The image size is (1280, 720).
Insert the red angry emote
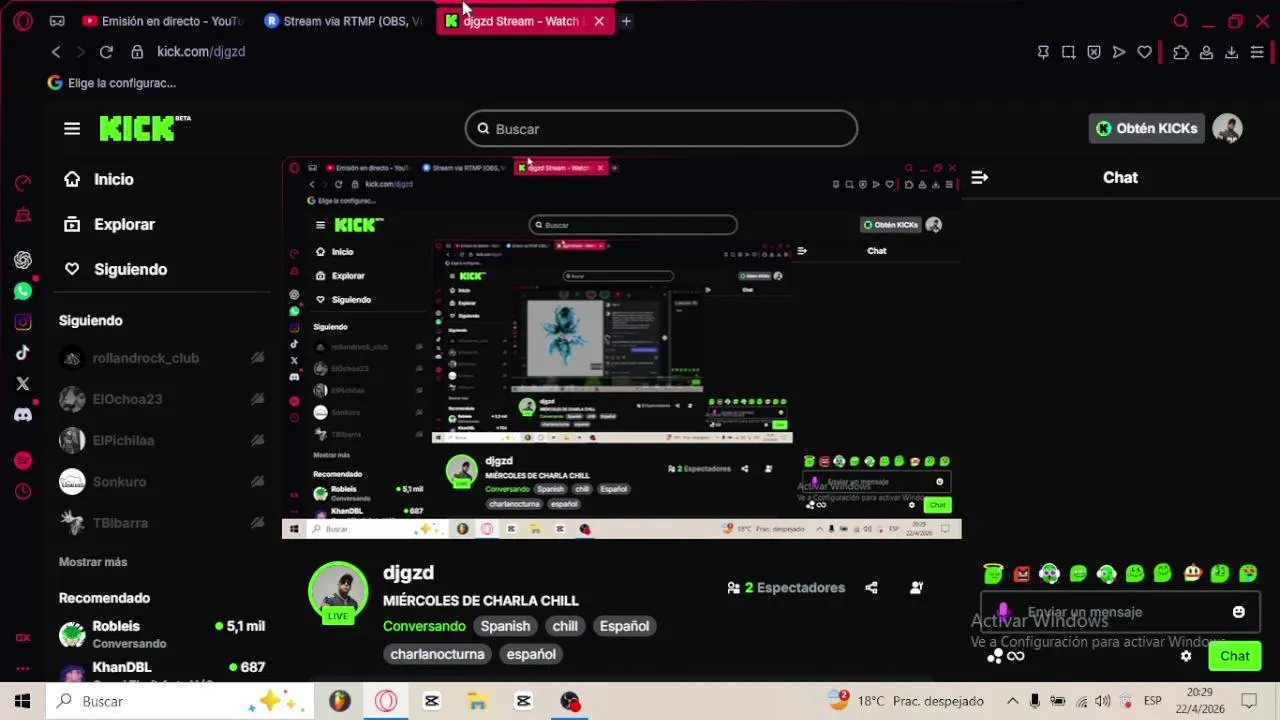click(x=1021, y=574)
